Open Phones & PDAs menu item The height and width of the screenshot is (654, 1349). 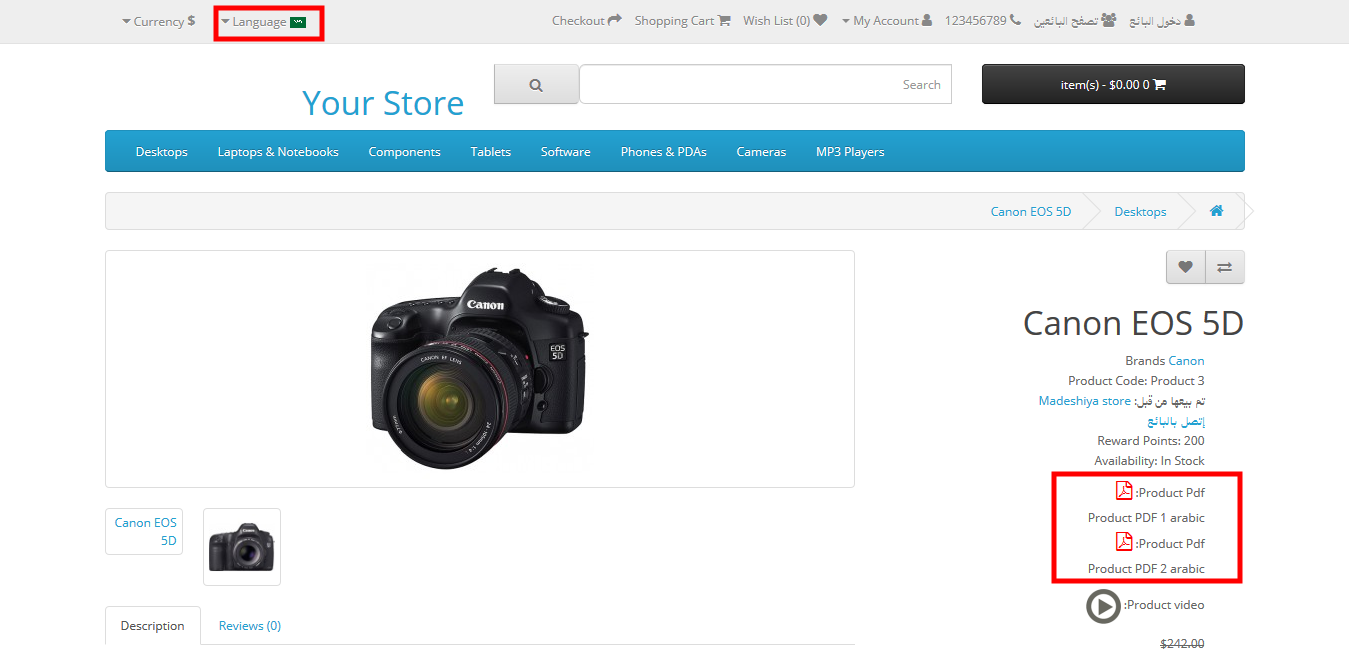click(664, 152)
